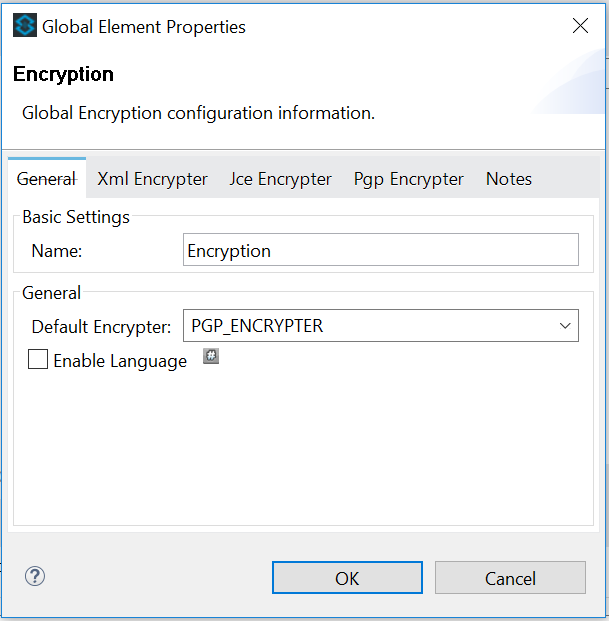Expand the Default Encrypter dropdown
The width and height of the screenshot is (609, 621).
(x=565, y=326)
